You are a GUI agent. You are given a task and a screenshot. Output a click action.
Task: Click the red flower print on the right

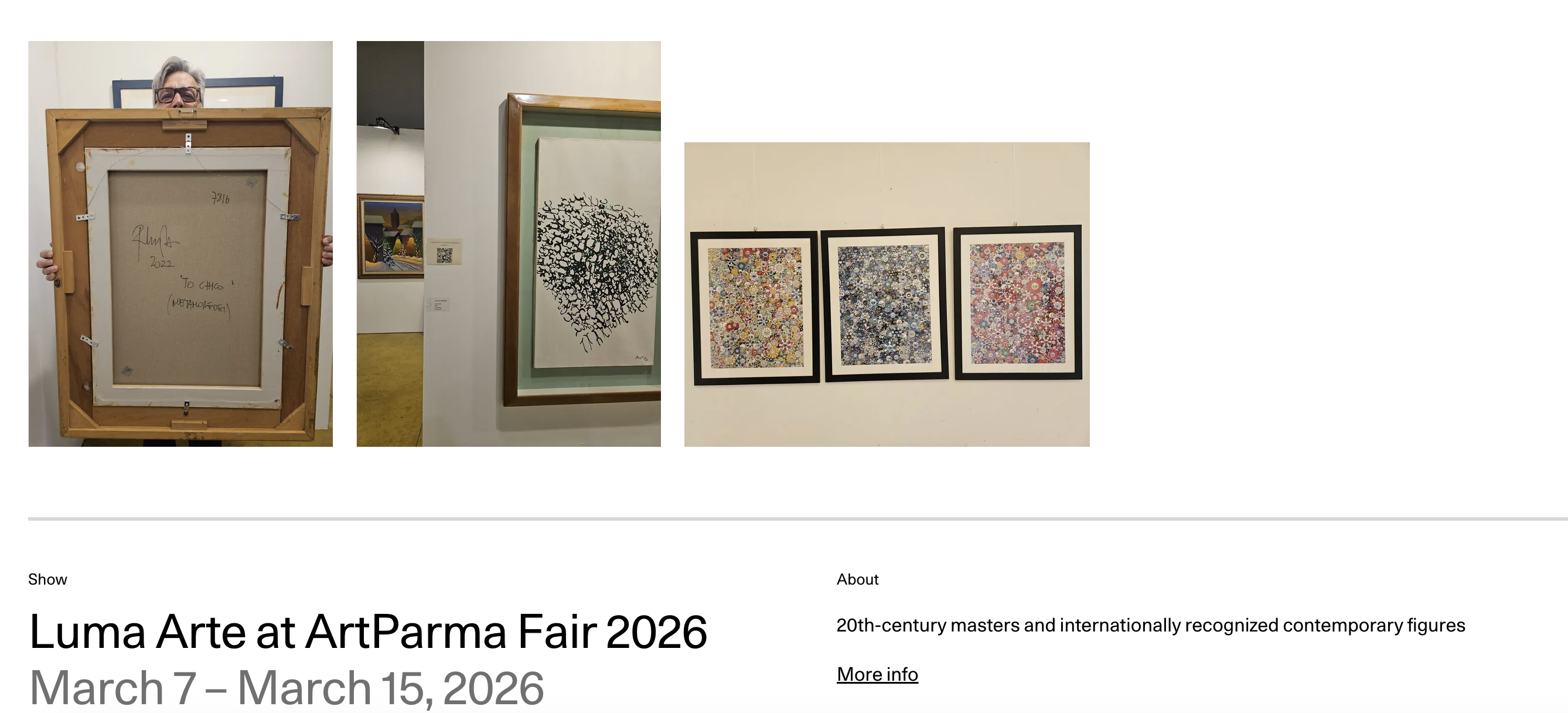click(x=1018, y=302)
